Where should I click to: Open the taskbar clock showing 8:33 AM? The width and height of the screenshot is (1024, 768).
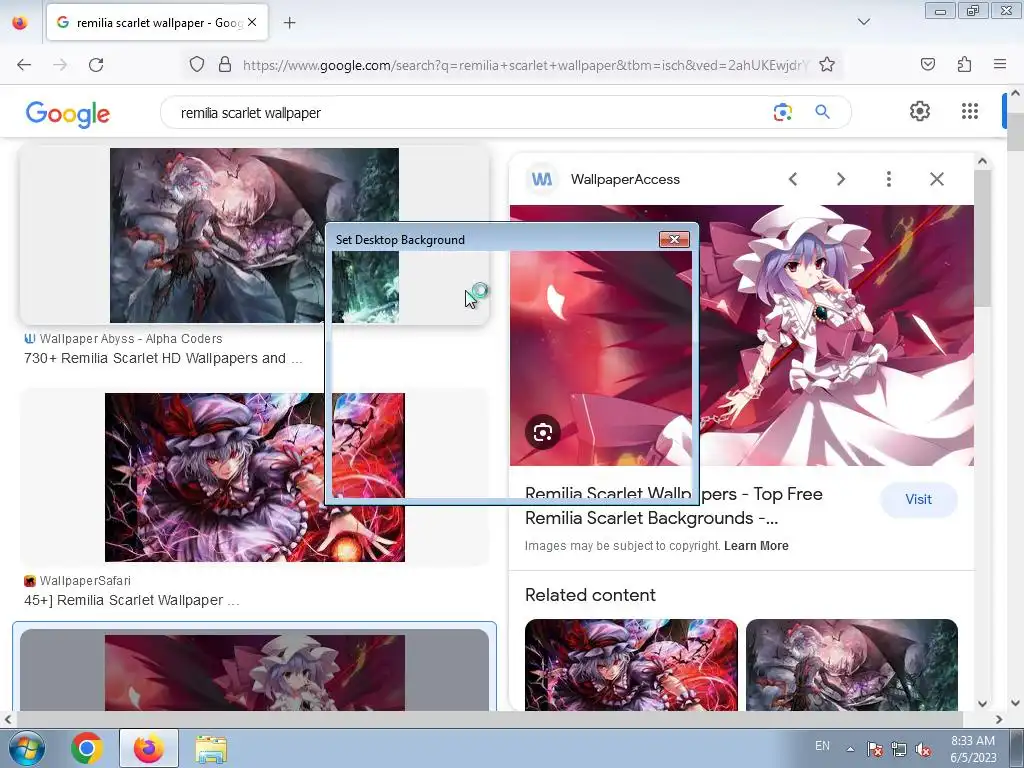coord(973,749)
